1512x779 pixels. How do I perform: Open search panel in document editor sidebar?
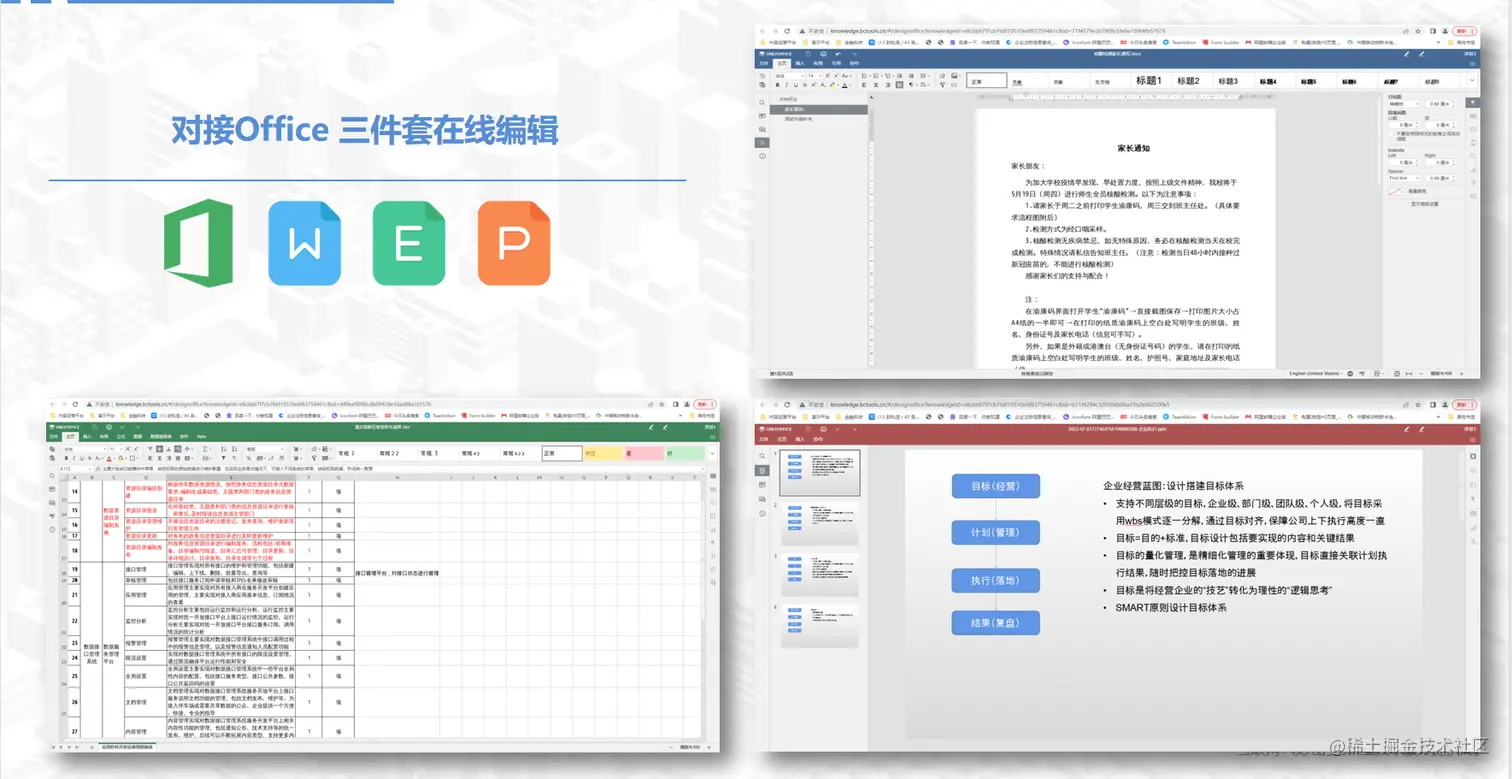[x=762, y=102]
